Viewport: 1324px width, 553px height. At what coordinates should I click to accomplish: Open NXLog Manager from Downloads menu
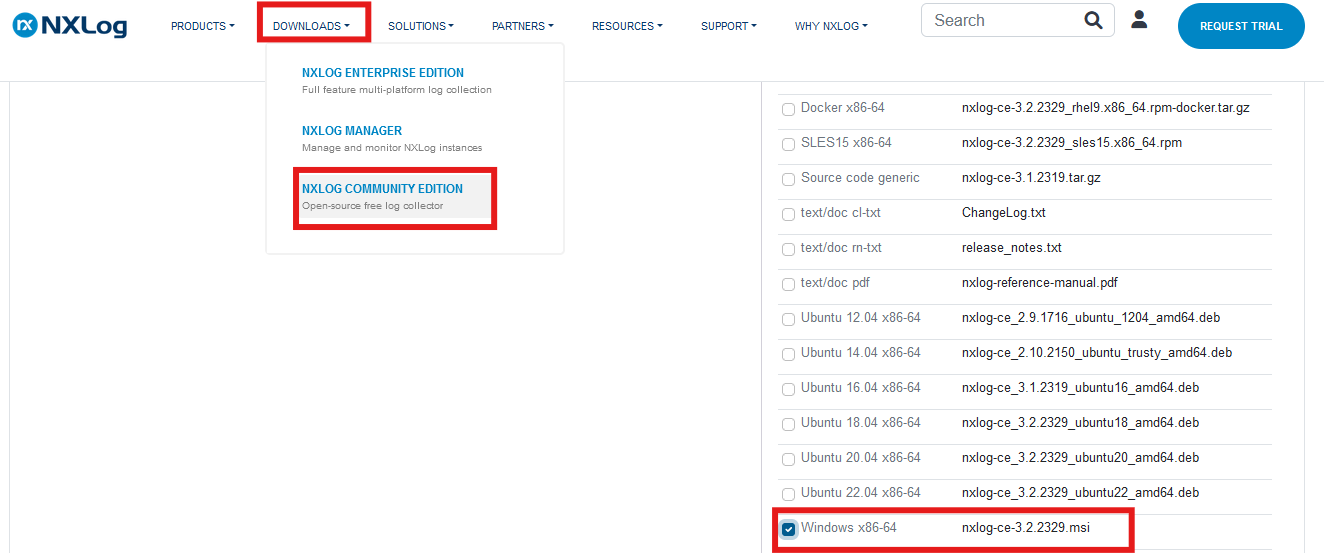pos(352,131)
